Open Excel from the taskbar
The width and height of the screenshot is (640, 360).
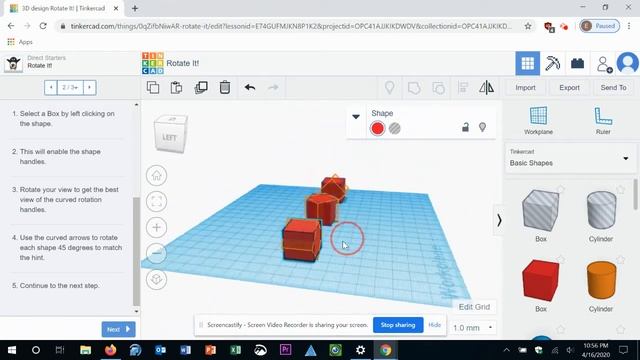tap(236, 350)
